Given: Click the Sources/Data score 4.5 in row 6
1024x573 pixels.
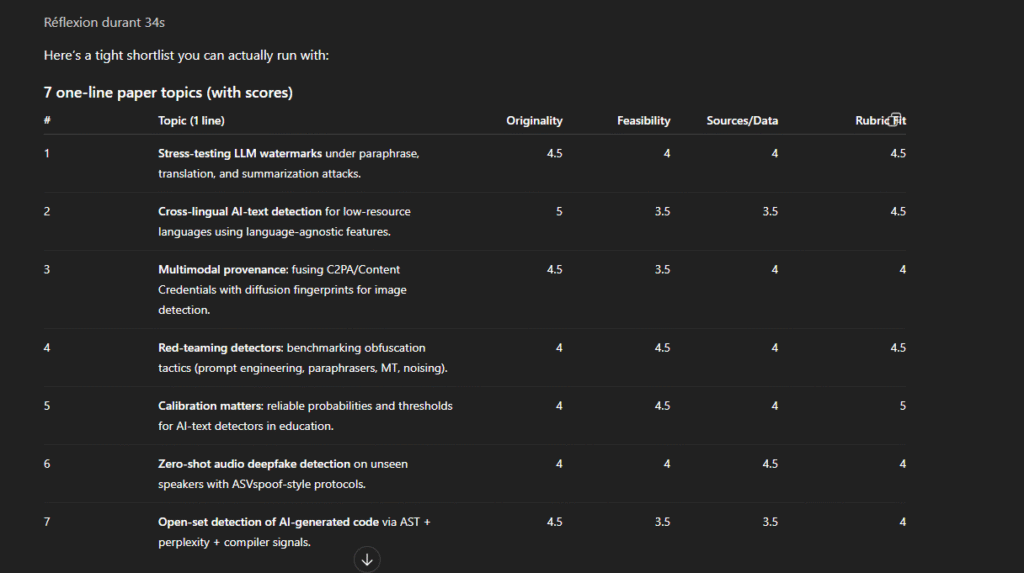Looking at the screenshot, I should [770, 464].
